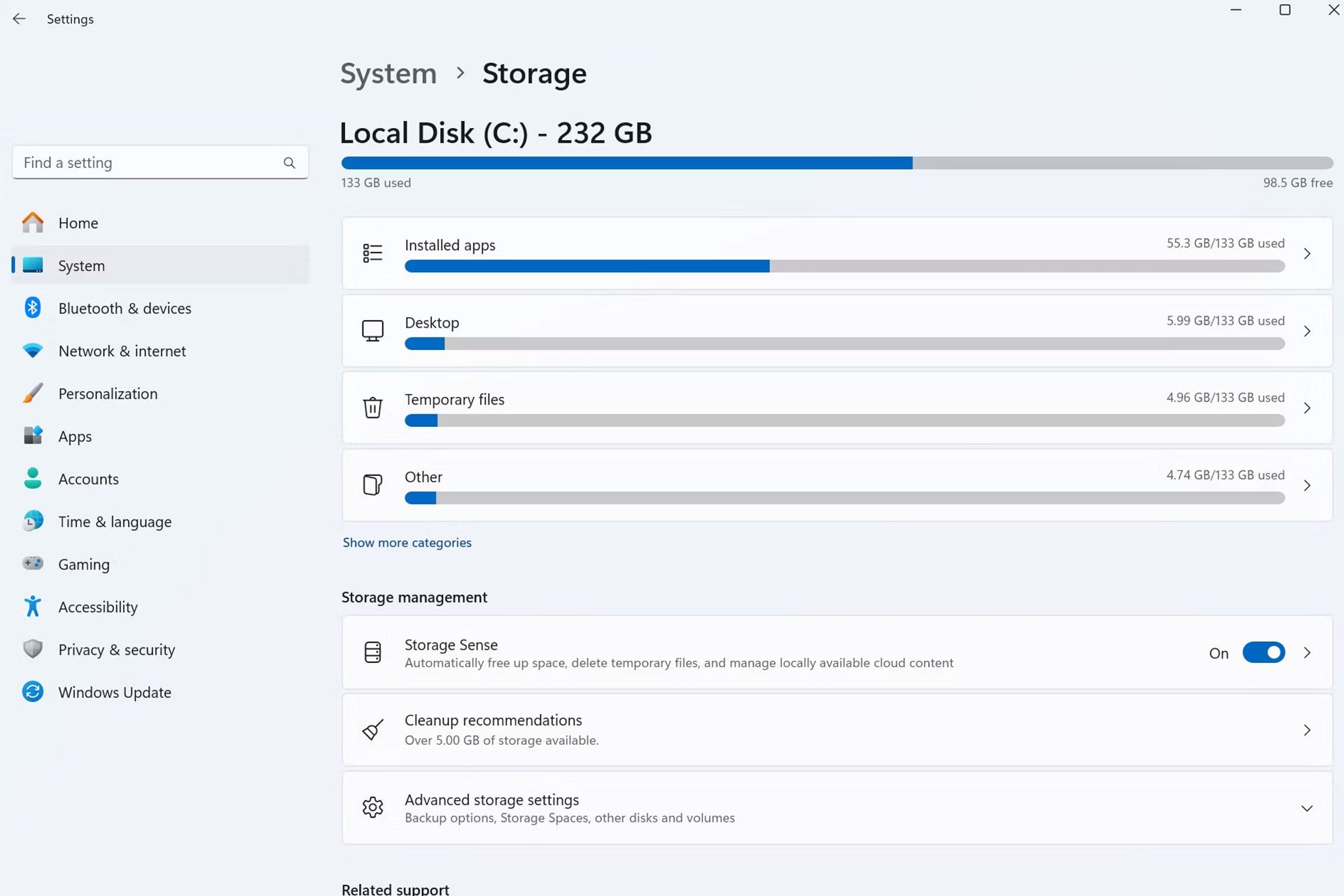
Task: Click the Installed apps list icon
Action: tap(372, 253)
